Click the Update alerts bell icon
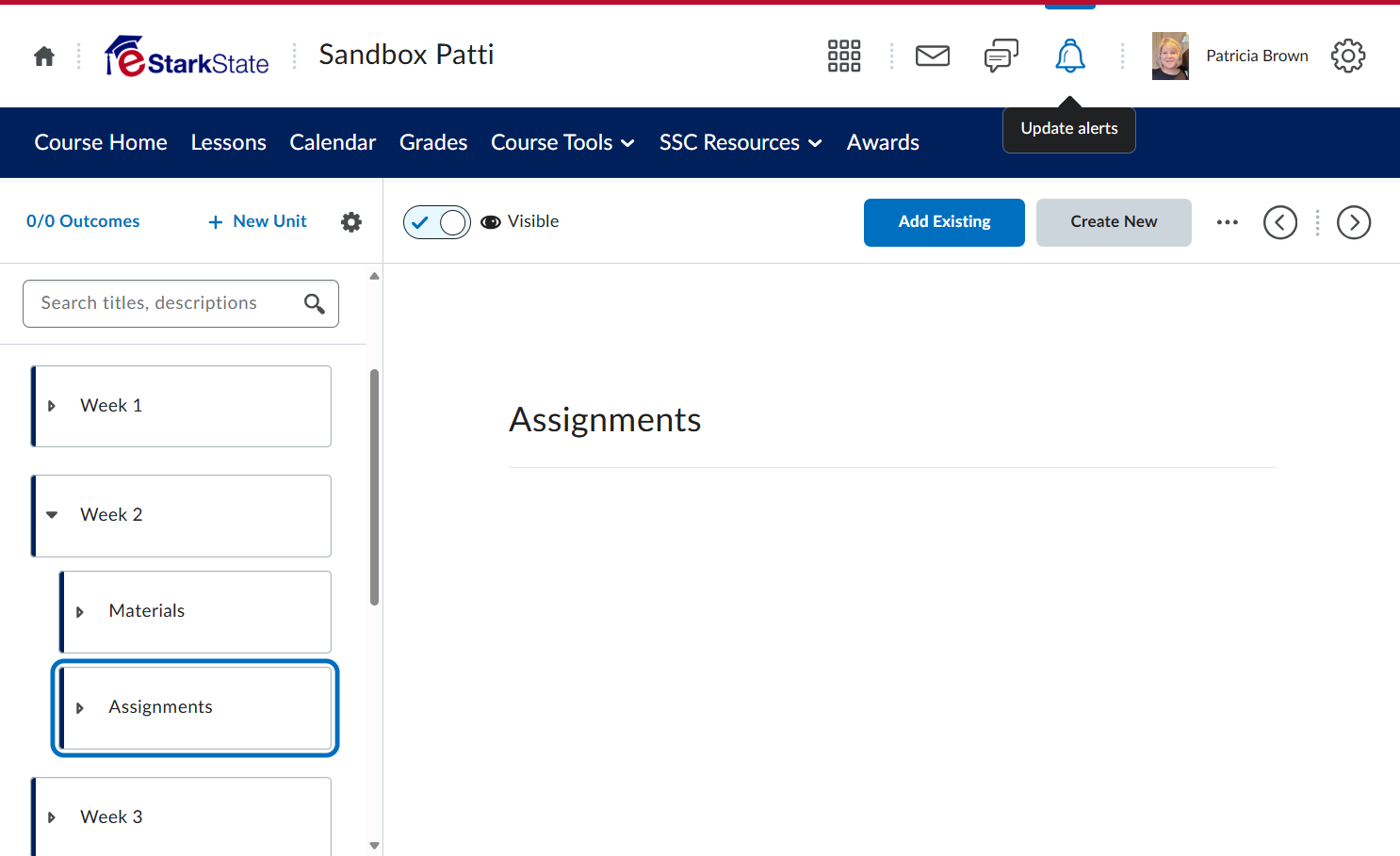 click(x=1070, y=56)
